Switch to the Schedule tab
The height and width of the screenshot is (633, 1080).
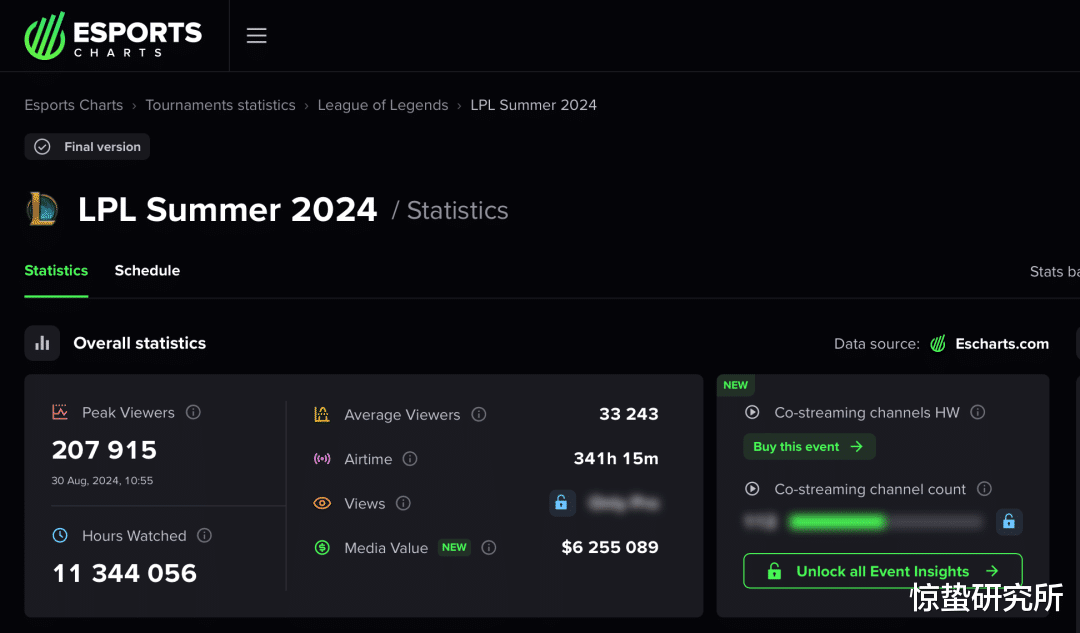(x=147, y=271)
